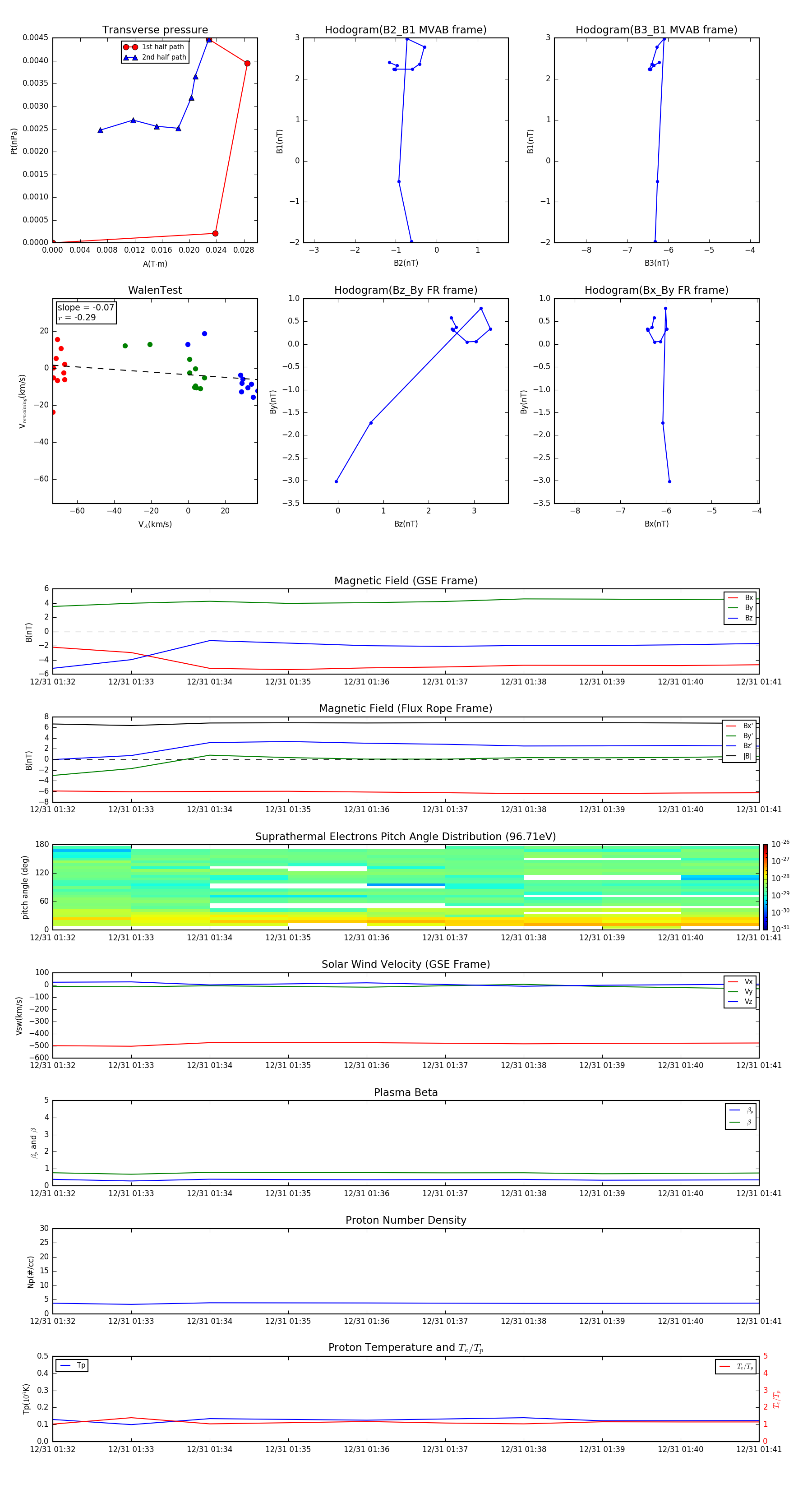The image size is (812, 1489).
Task: Click the "Hodogram(Bx_By FR frame)" title
Action: click(x=656, y=290)
